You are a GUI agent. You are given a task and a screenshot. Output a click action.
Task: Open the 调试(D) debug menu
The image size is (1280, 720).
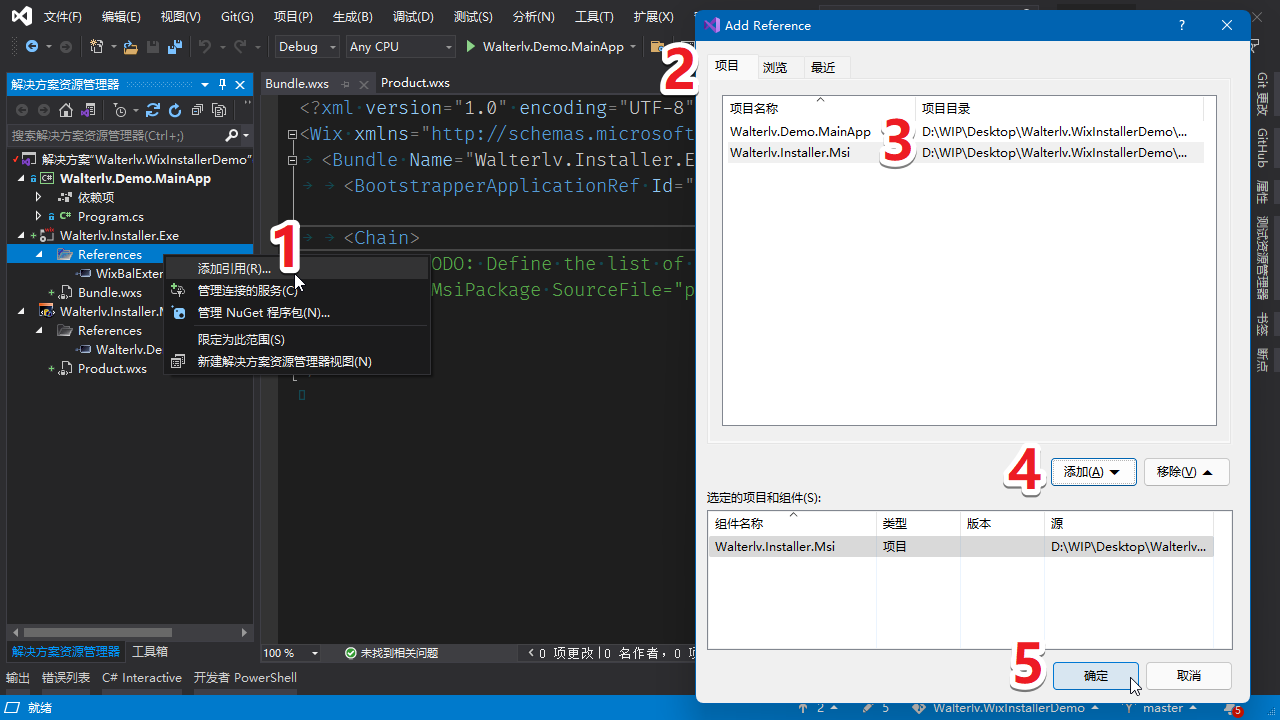click(413, 17)
